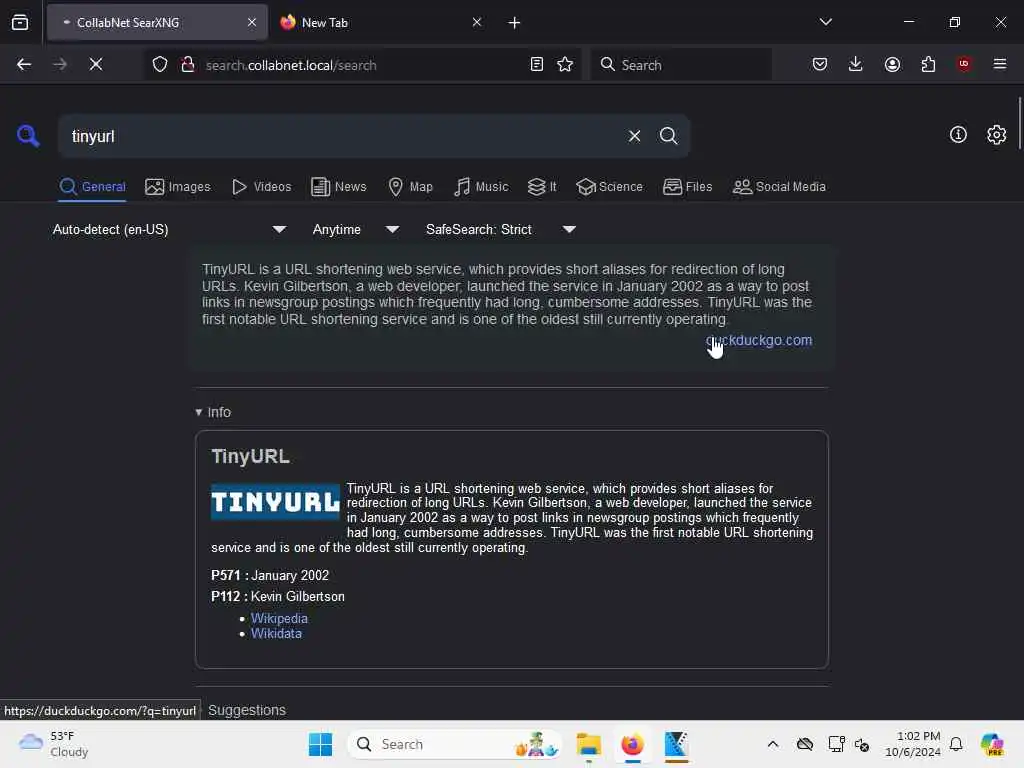Close the CollabNet SearXNG tab
Screen dimensions: 1024x768
(252, 22)
